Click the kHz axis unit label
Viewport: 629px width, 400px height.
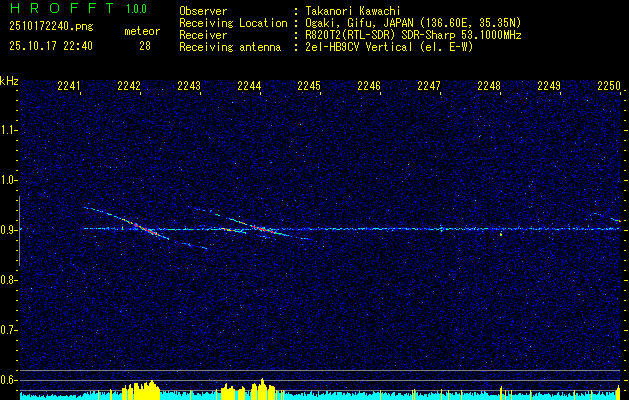[x=9, y=81]
